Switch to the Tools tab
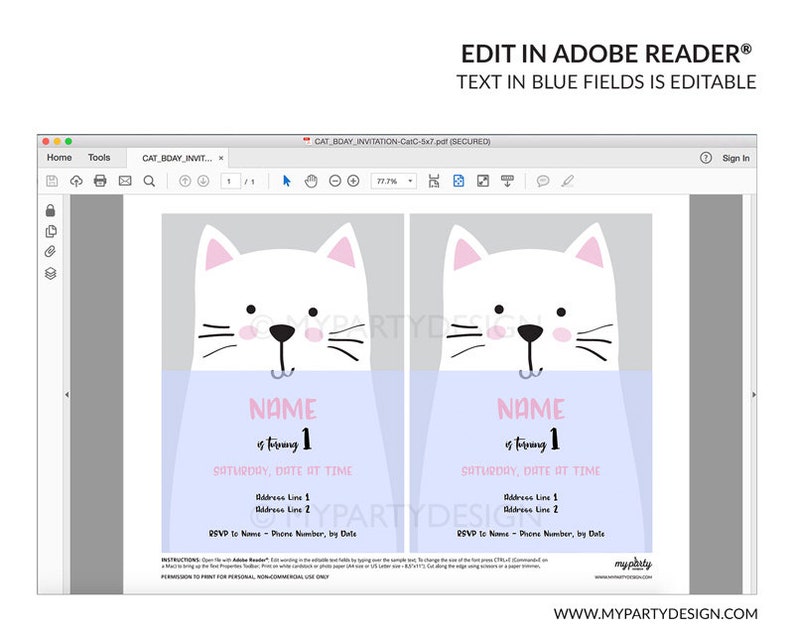The width and height of the screenshot is (794, 632). (99, 157)
